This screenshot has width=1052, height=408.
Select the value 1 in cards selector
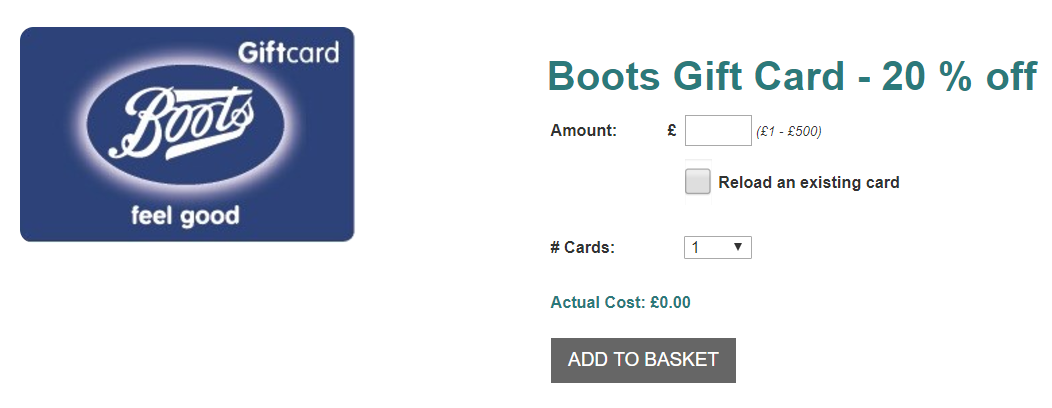(x=696, y=248)
